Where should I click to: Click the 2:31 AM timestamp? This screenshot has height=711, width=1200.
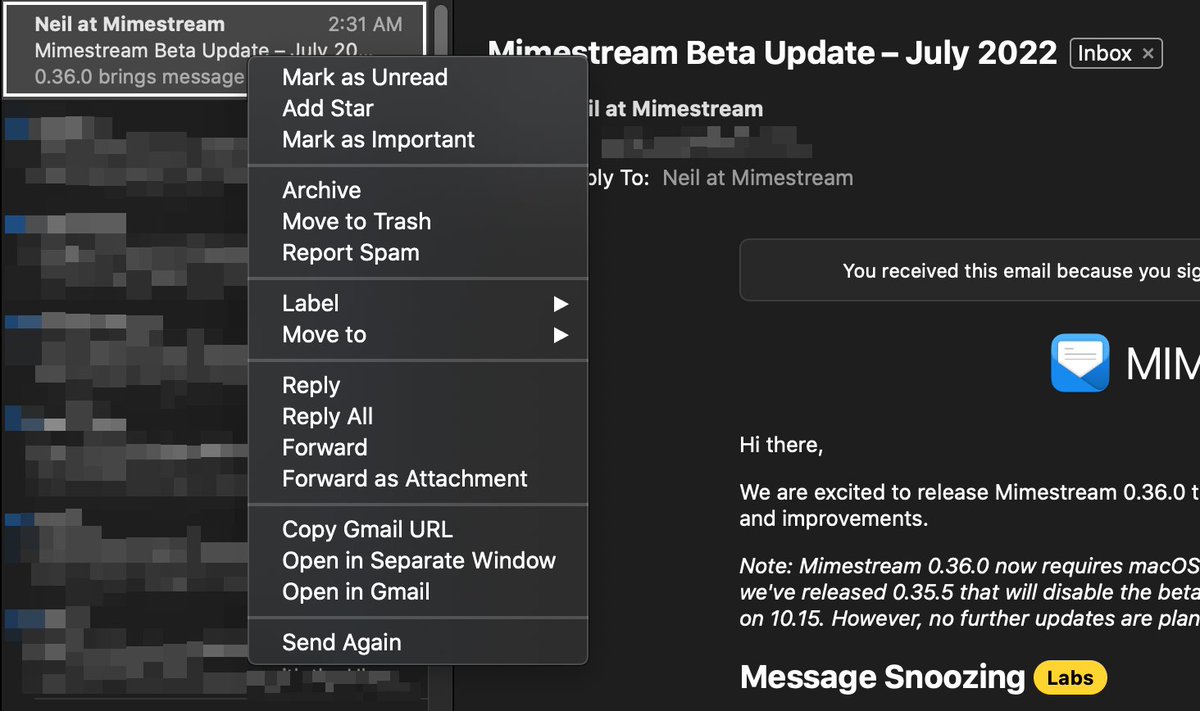pos(365,24)
